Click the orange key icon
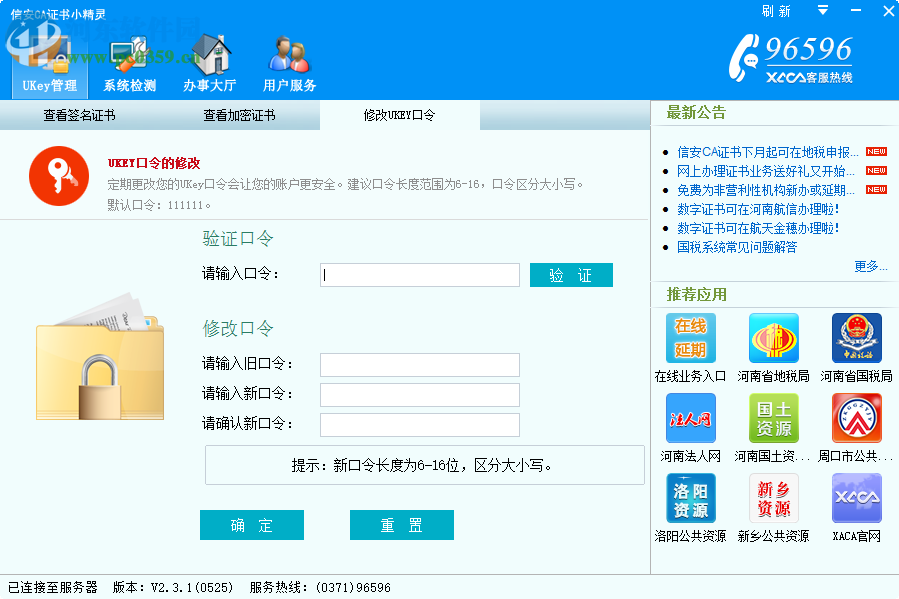The image size is (899, 599). click(x=59, y=176)
